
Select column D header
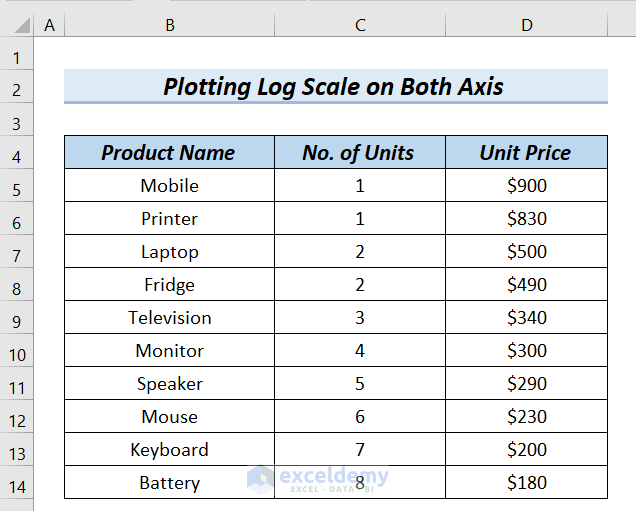[x=526, y=24]
